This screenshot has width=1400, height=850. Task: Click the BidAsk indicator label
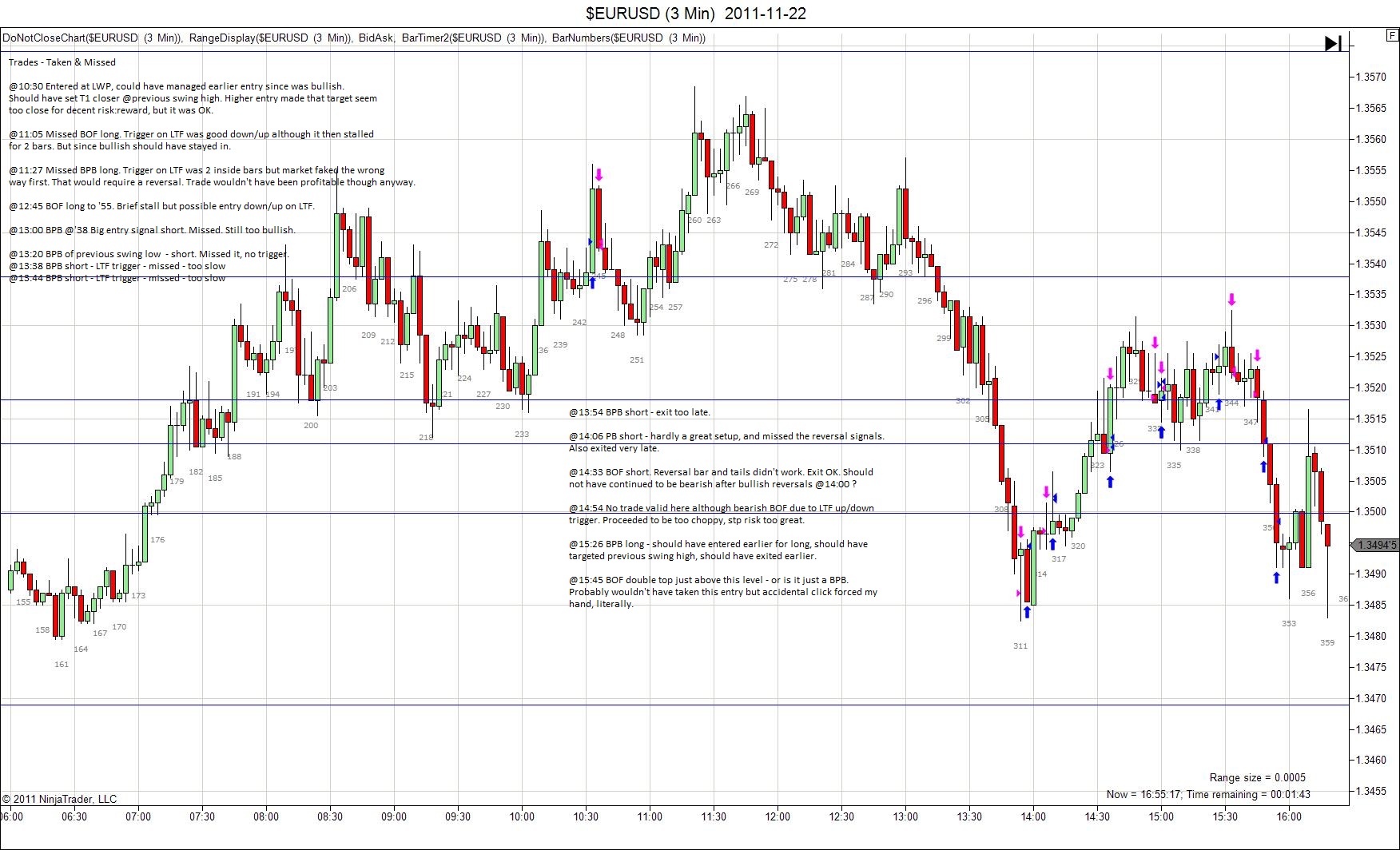(x=376, y=38)
